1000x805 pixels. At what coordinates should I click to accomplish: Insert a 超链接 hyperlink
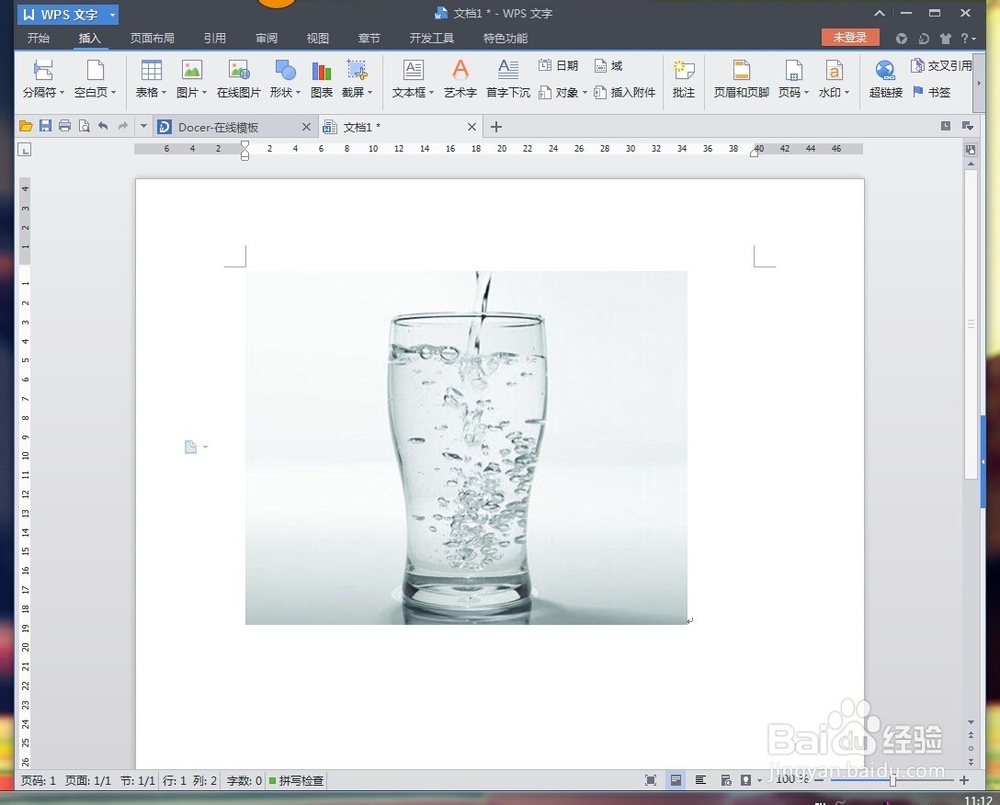[x=885, y=78]
